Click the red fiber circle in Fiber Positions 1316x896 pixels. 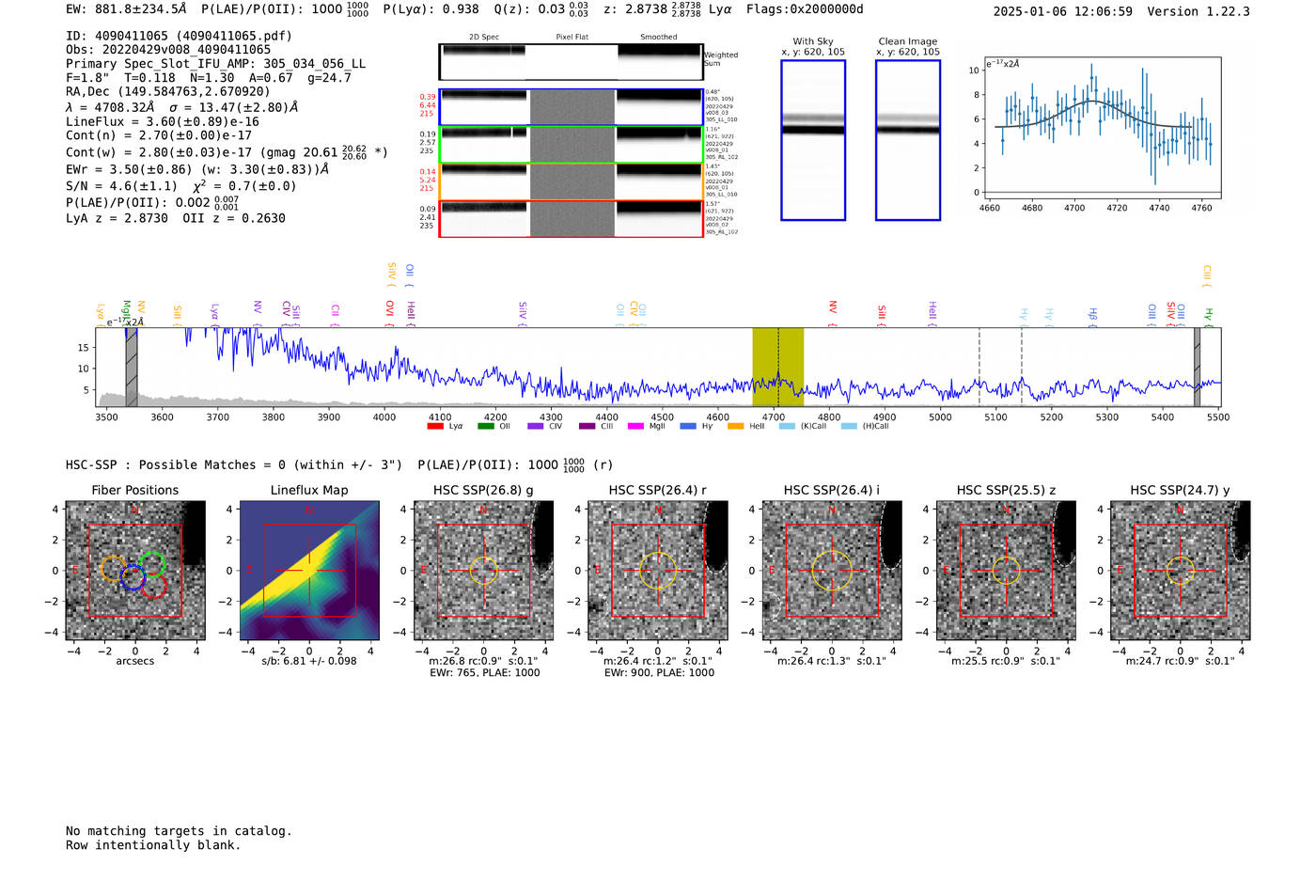click(154, 587)
